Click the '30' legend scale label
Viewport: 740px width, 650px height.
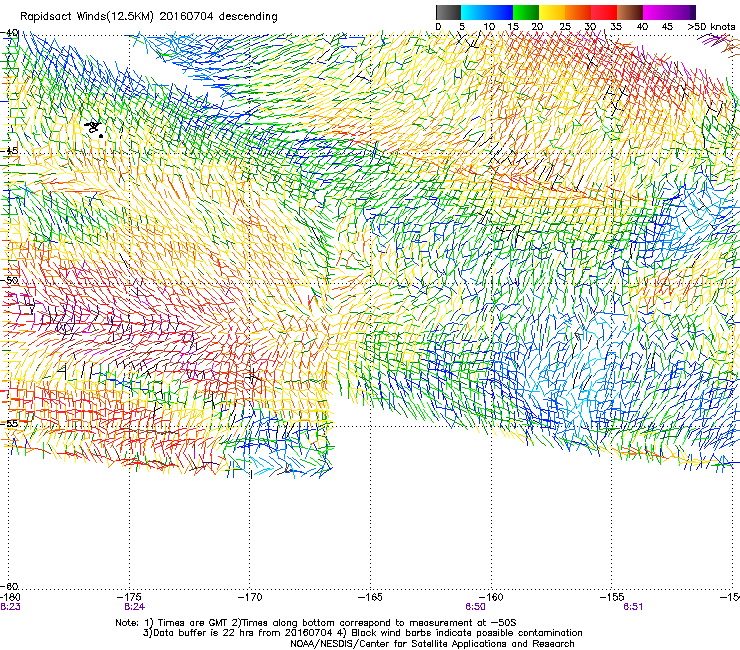590,27
